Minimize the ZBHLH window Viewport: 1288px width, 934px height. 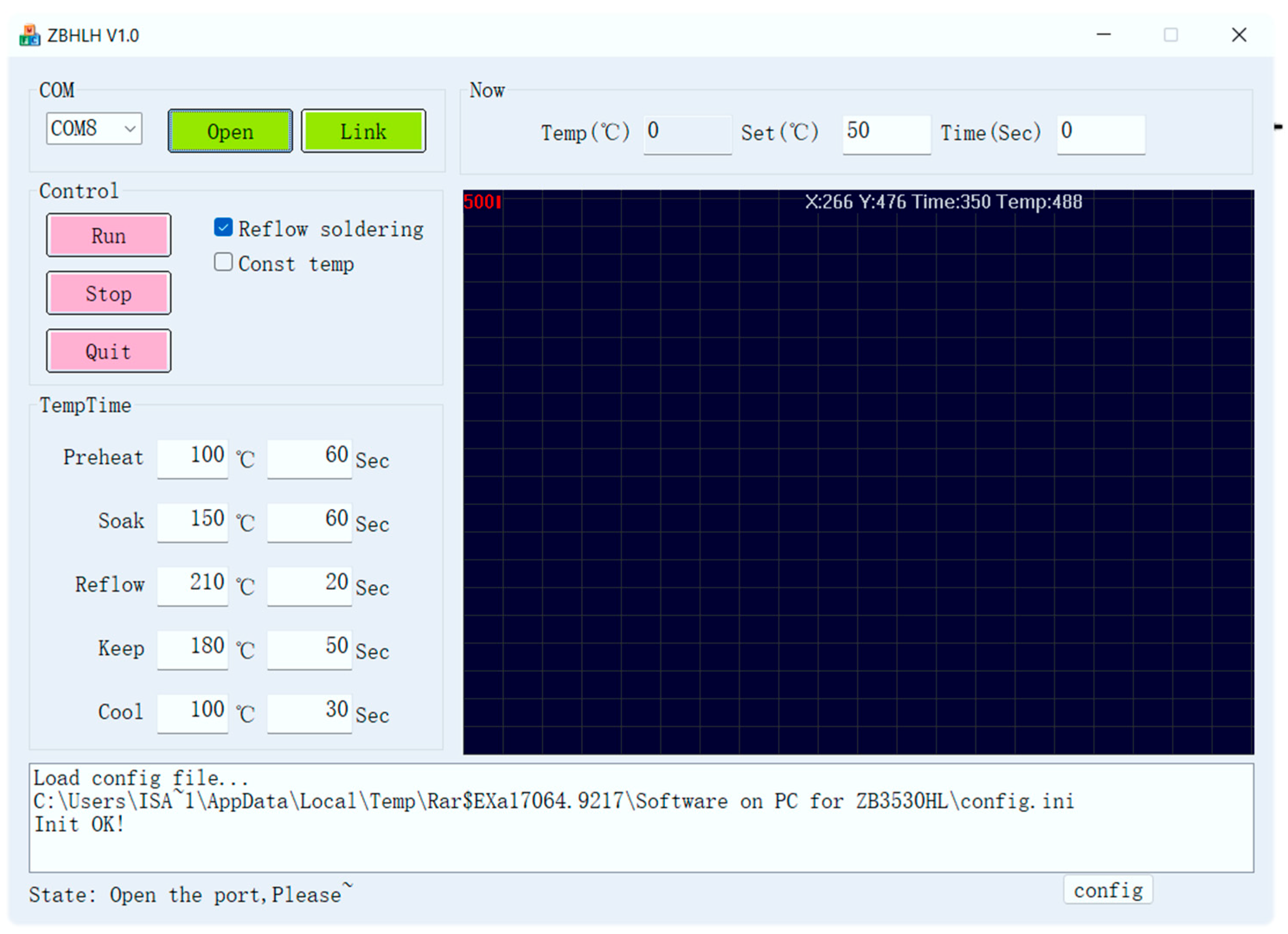coord(1103,35)
